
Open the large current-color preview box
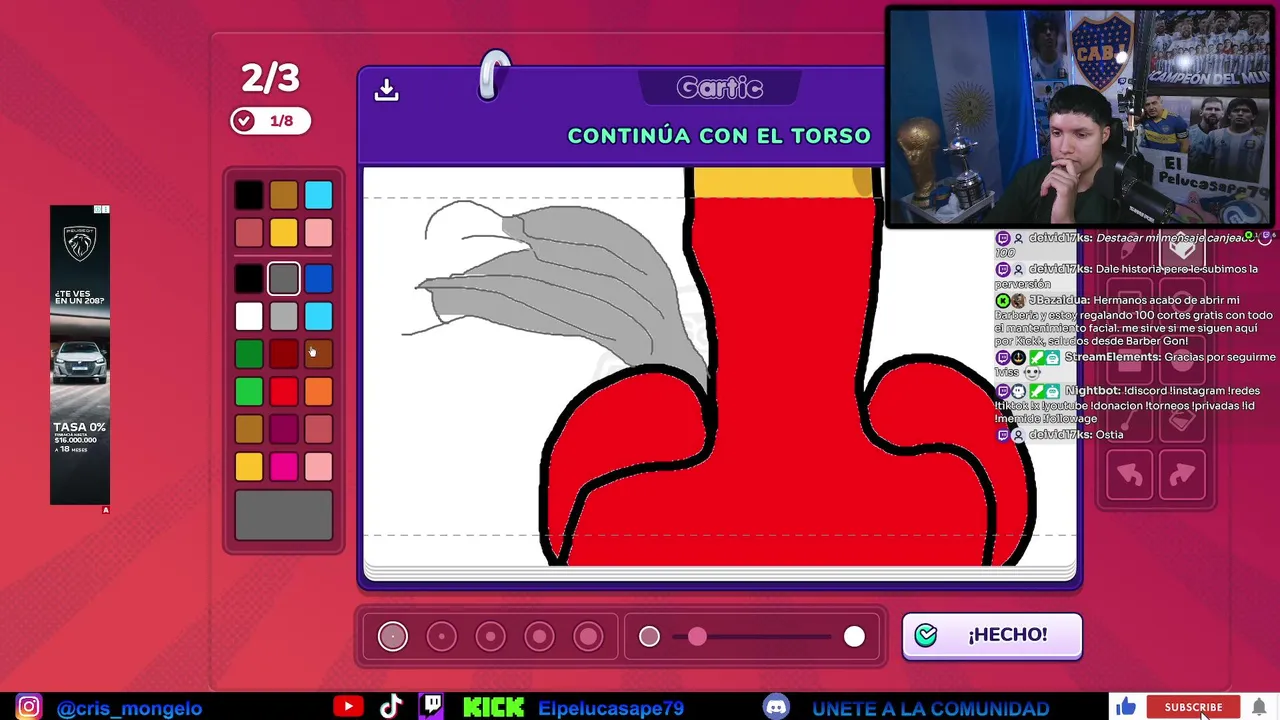pyautogui.click(x=284, y=516)
